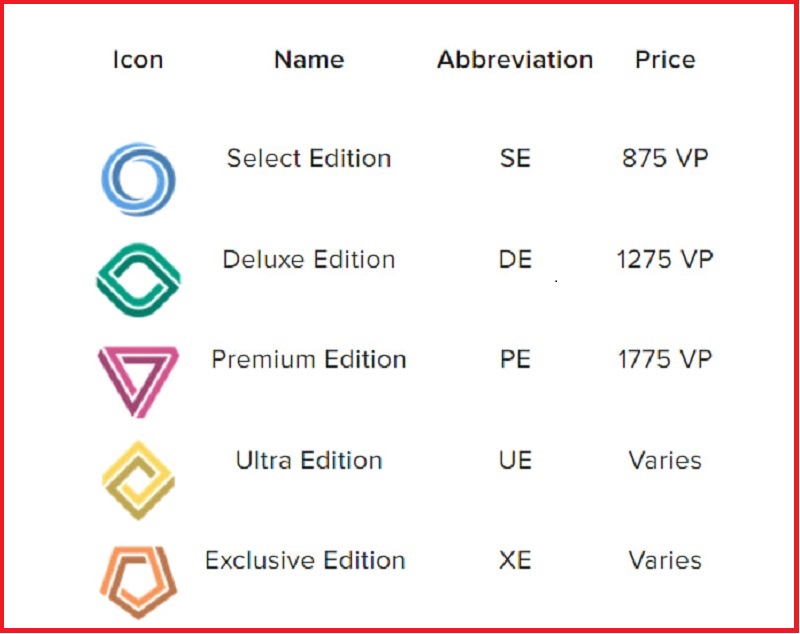Select the Icon column header
The image size is (800, 634).
138,60
